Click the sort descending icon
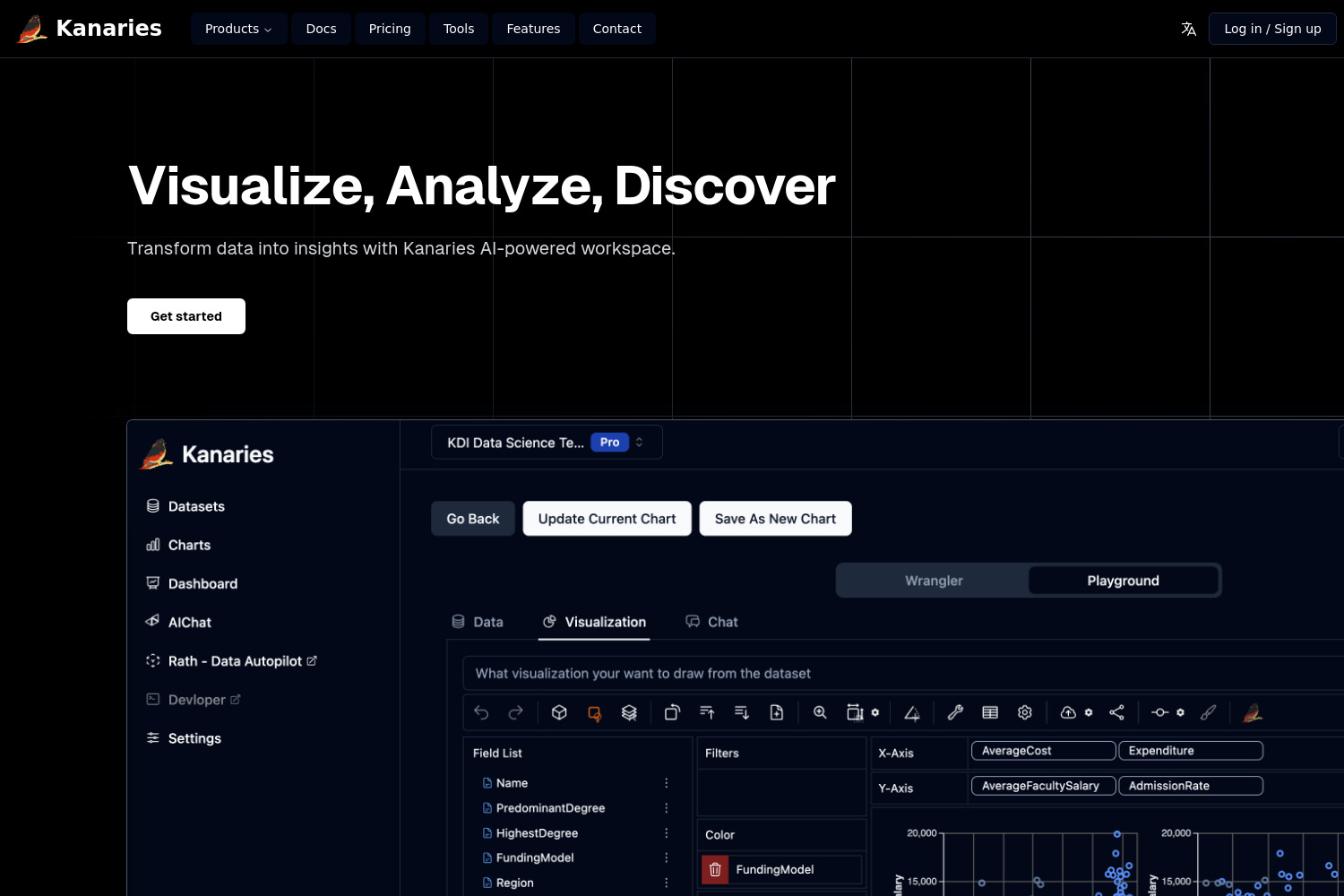1344x896 pixels. click(x=742, y=712)
